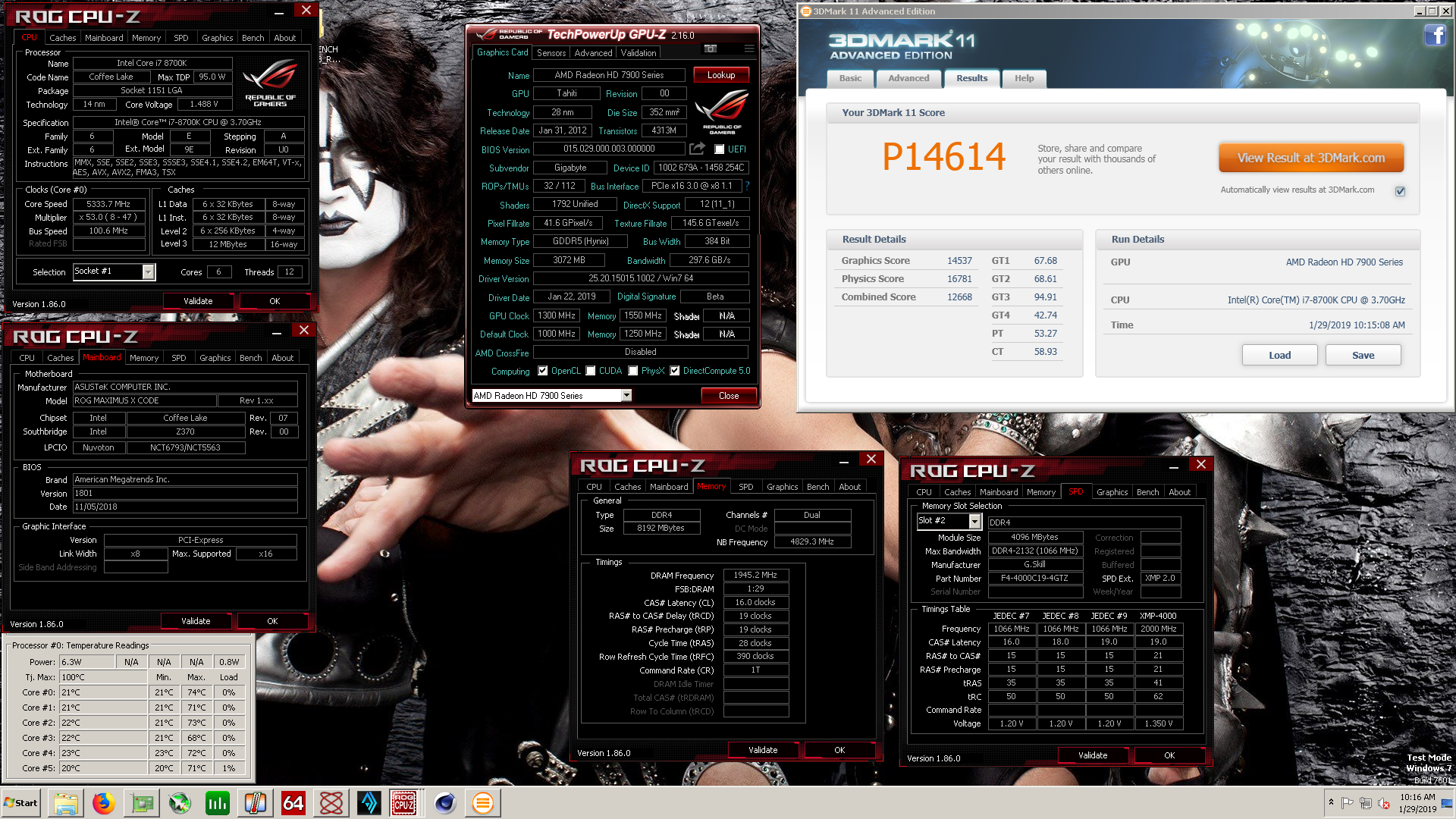Toggle the DirectCompute 5.0 checkbox
This screenshot has height=819, width=1456.
(x=675, y=371)
